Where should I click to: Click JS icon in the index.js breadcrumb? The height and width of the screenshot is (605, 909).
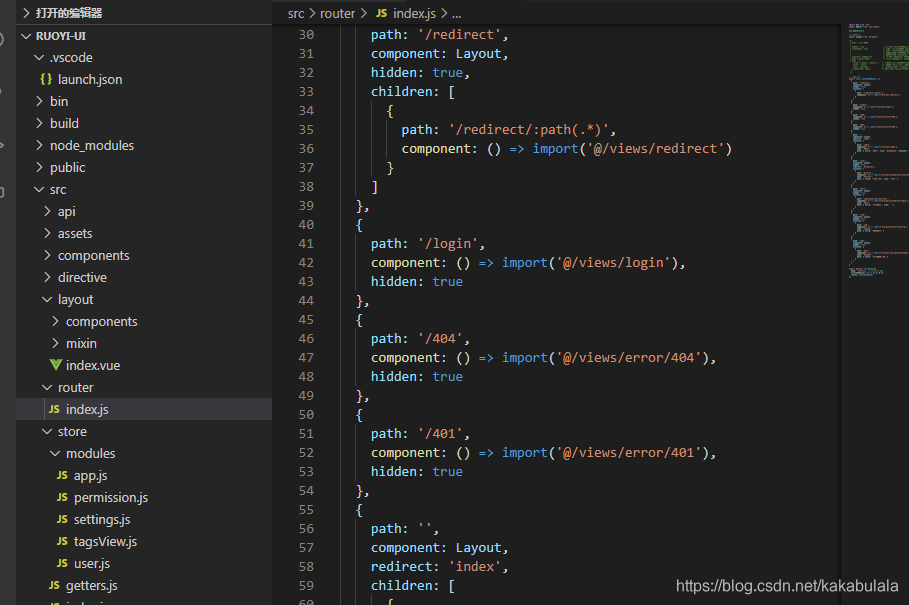381,13
